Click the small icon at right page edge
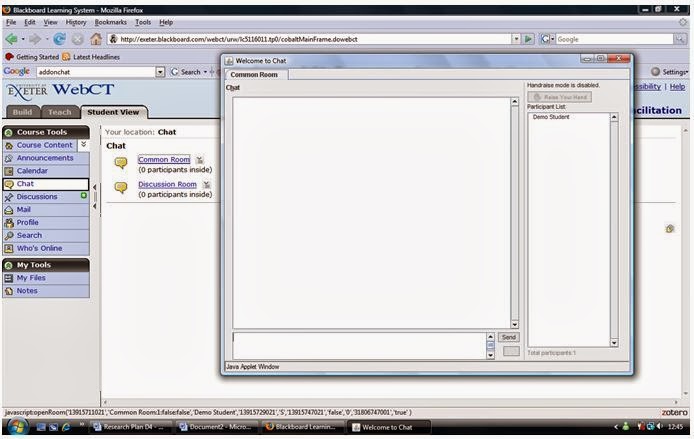694x439 pixels. click(x=669, y=228)
